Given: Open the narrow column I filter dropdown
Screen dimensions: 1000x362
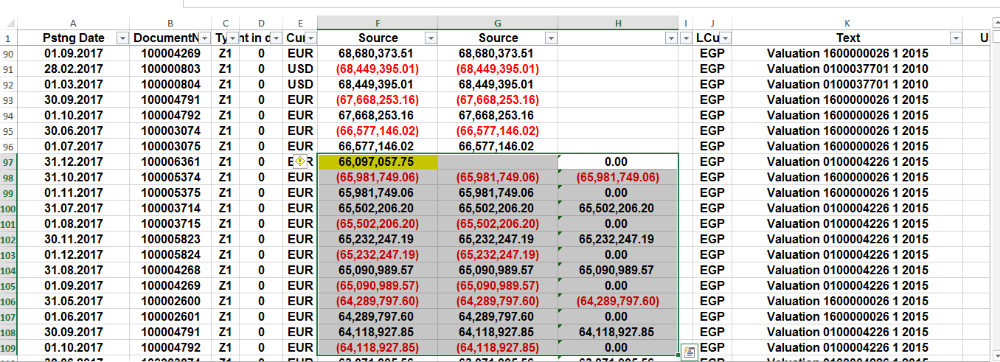Looking at the screenshot, I should 686,38.
